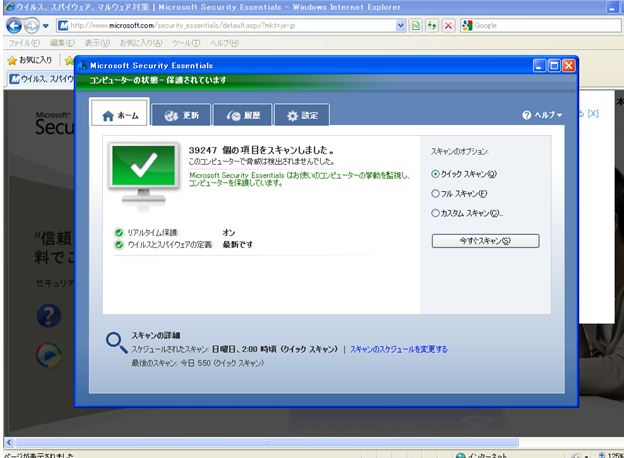
Task: Click the blue question mark icon on webpage
Action: coord(49,316)
